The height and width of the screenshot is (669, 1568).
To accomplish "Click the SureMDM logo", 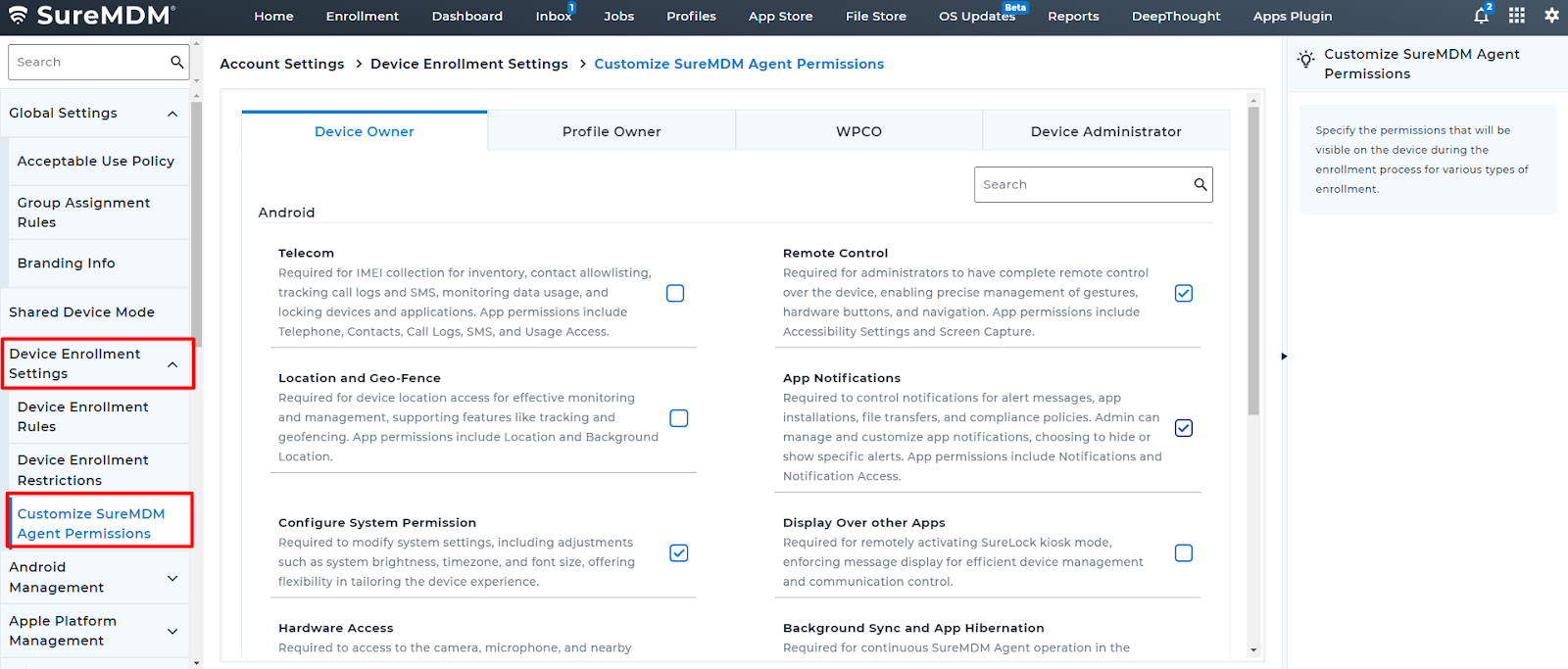I will [x=92, y=15].
